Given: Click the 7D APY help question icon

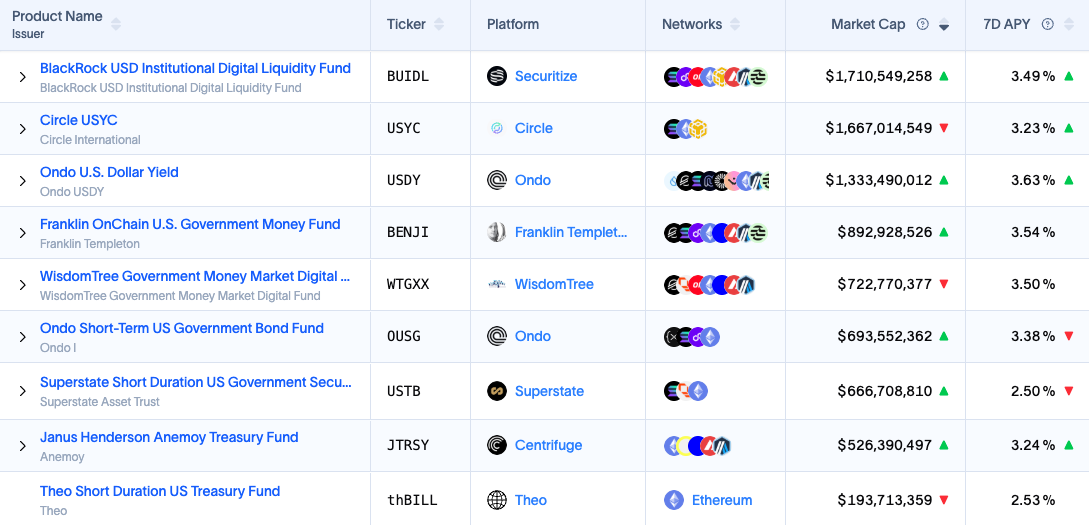Looking at the screenshot, I should pyautogui.click(x=1048, y=24).
